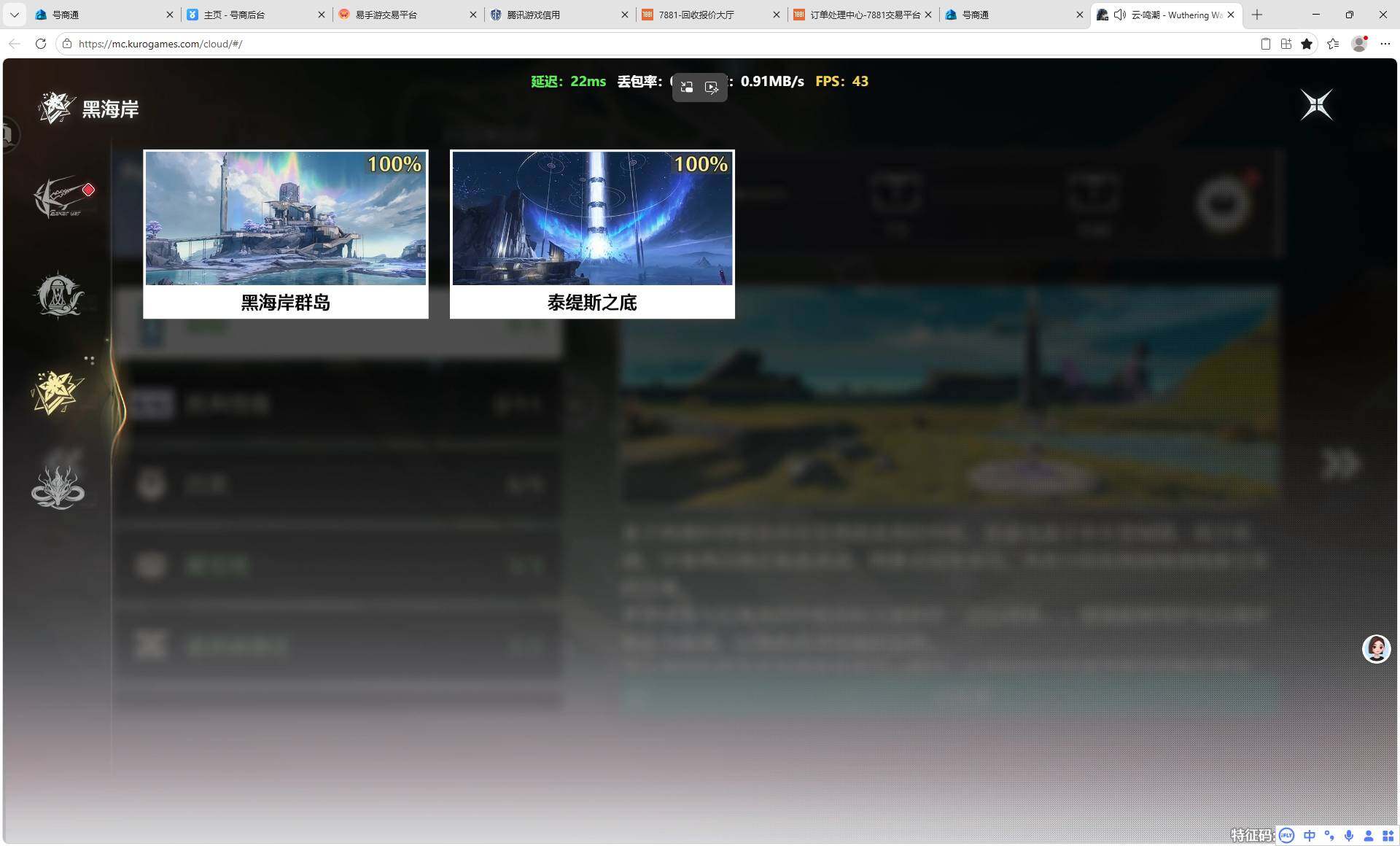Switch to the 主页 - 号商后台 tab

tap(255, 15)
